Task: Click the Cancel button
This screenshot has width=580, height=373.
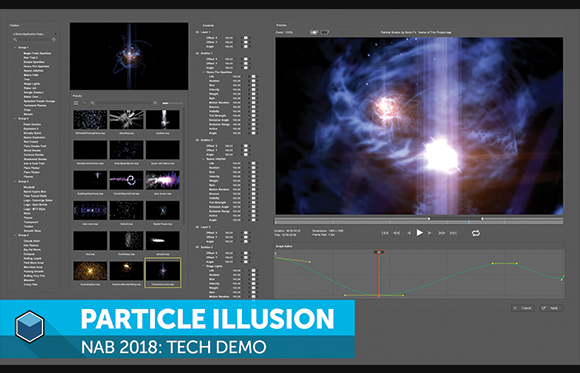Action: tap(523, 308)
